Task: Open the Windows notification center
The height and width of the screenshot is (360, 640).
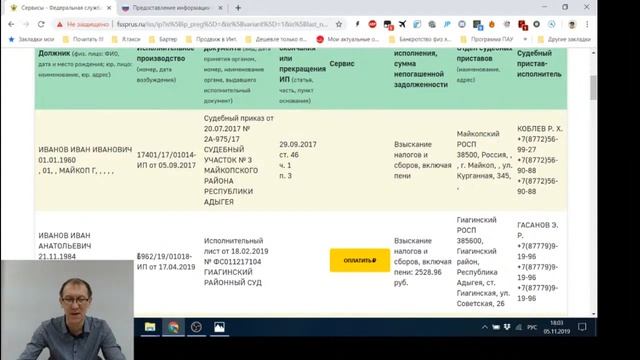Action: coord(582,327)
